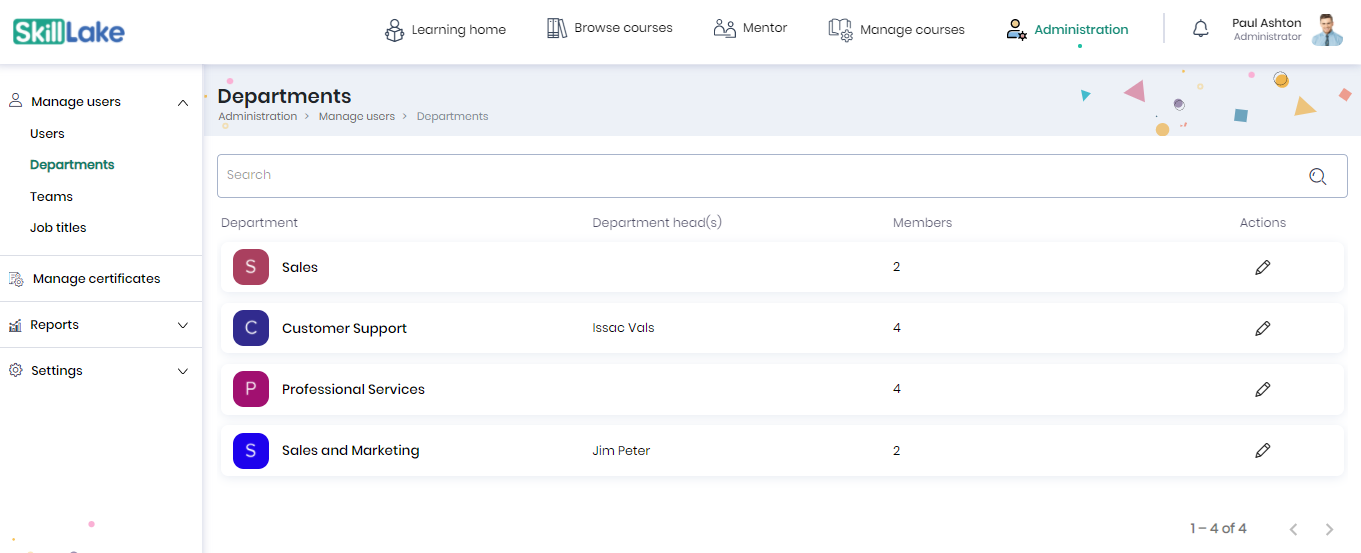Viewport: 1361px width, 553px height.
Task: Click edit pencil for Customer Support
Action: (x=1263, y=328)
